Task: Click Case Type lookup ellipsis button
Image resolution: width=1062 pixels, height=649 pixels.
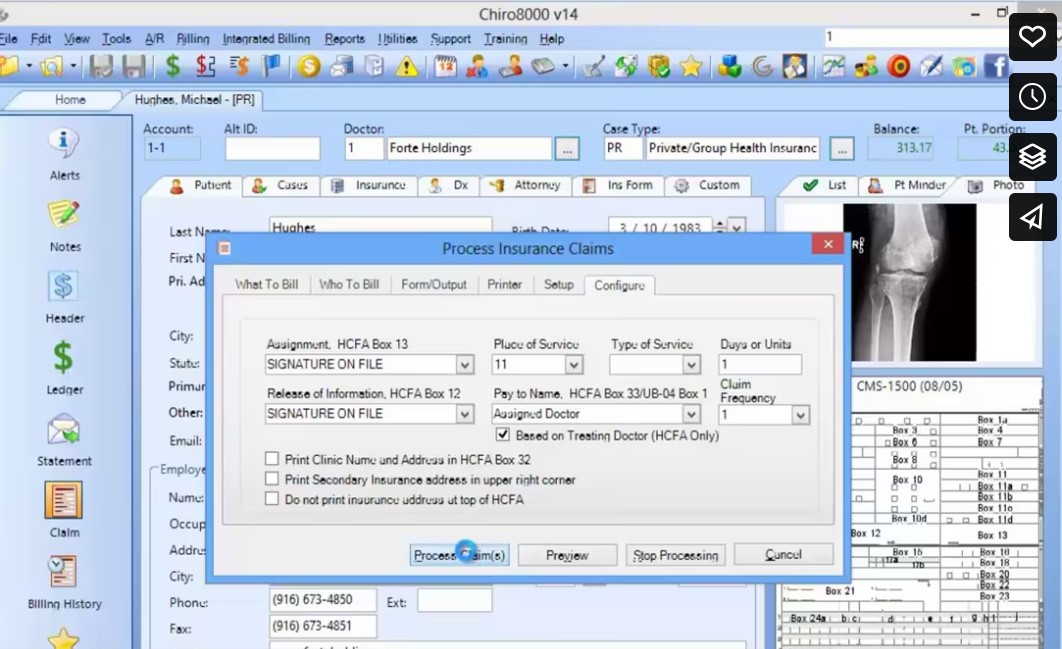Action: 842,148
